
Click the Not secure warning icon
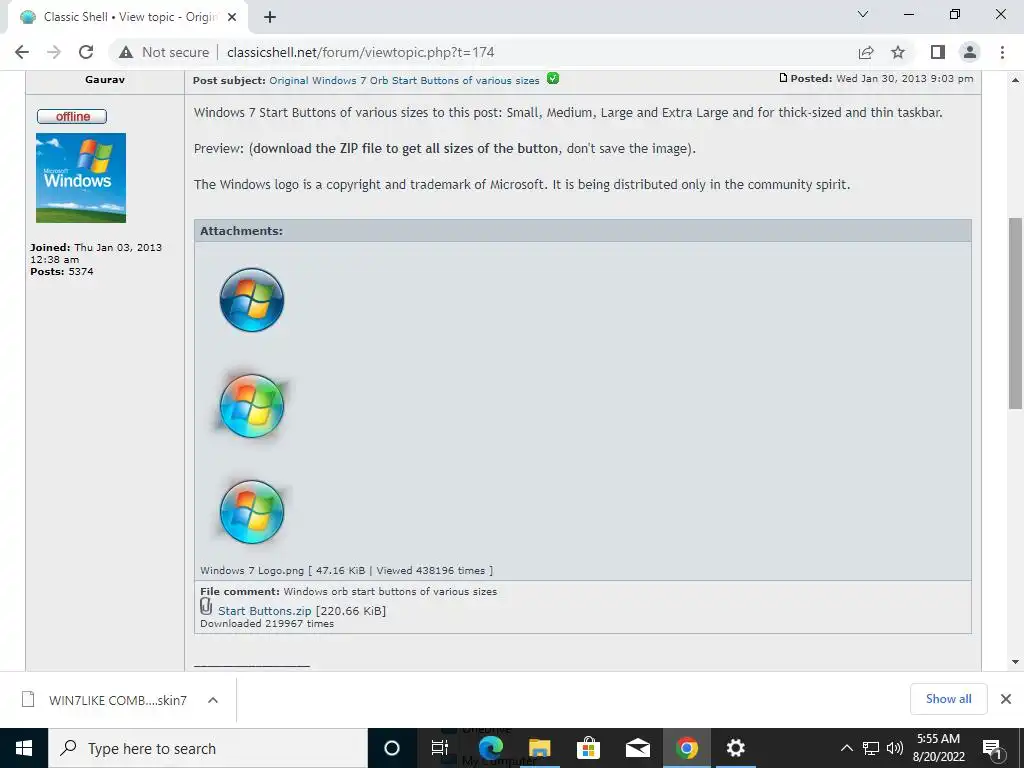pyautogui.click(x=126, y=52)
